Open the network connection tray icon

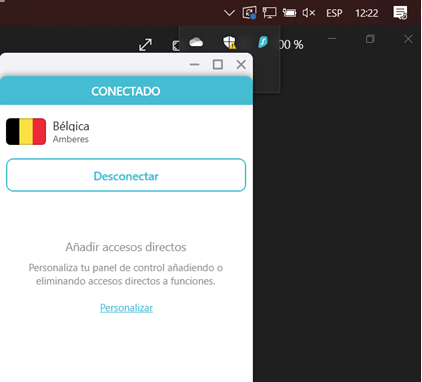(269, 13)
